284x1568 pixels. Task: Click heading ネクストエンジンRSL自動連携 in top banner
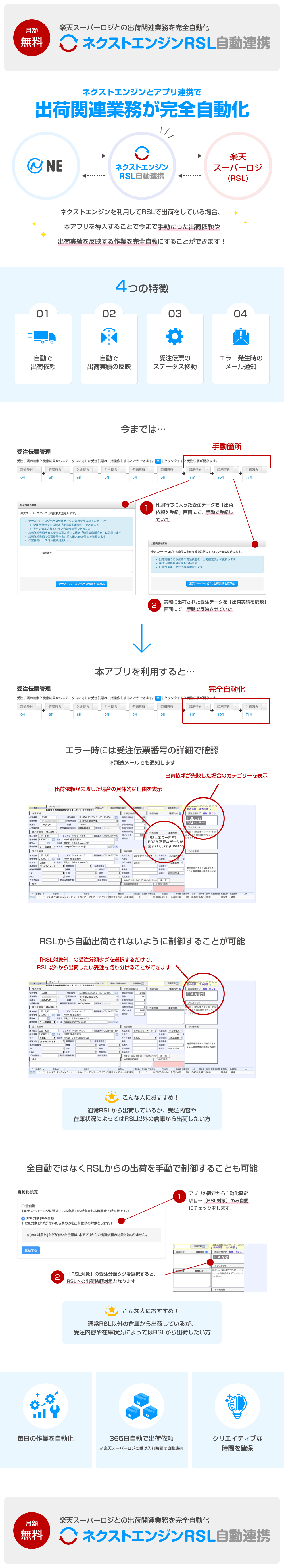click(176, 43)
